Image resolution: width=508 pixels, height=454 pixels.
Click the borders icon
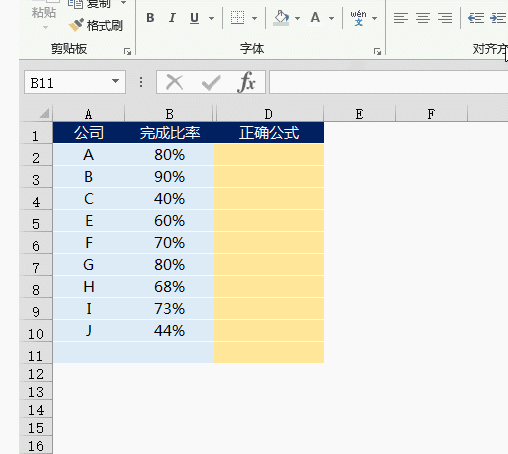pyautogui.click(x=237, y=18)
